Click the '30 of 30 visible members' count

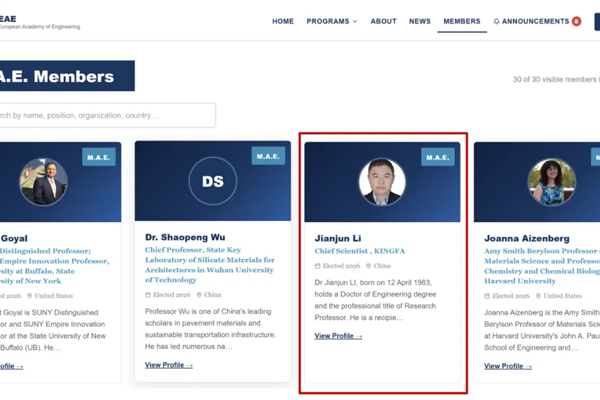click(556, 80)
